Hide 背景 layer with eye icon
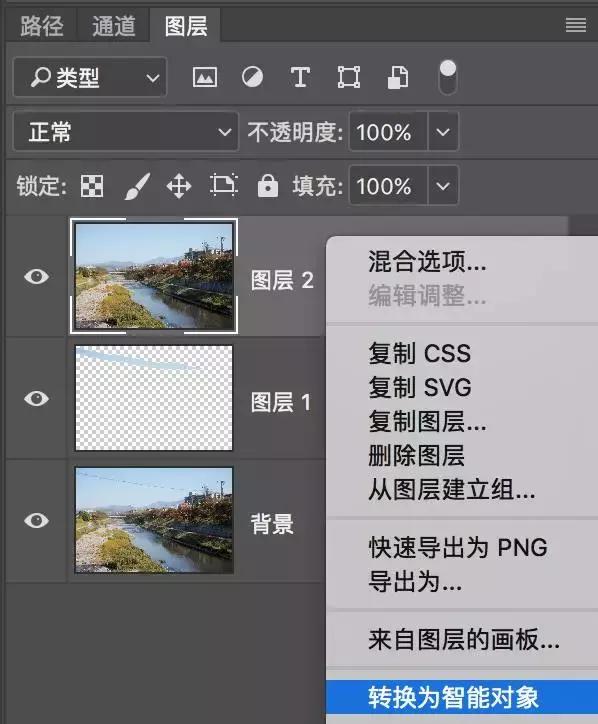 coord(36,520)
